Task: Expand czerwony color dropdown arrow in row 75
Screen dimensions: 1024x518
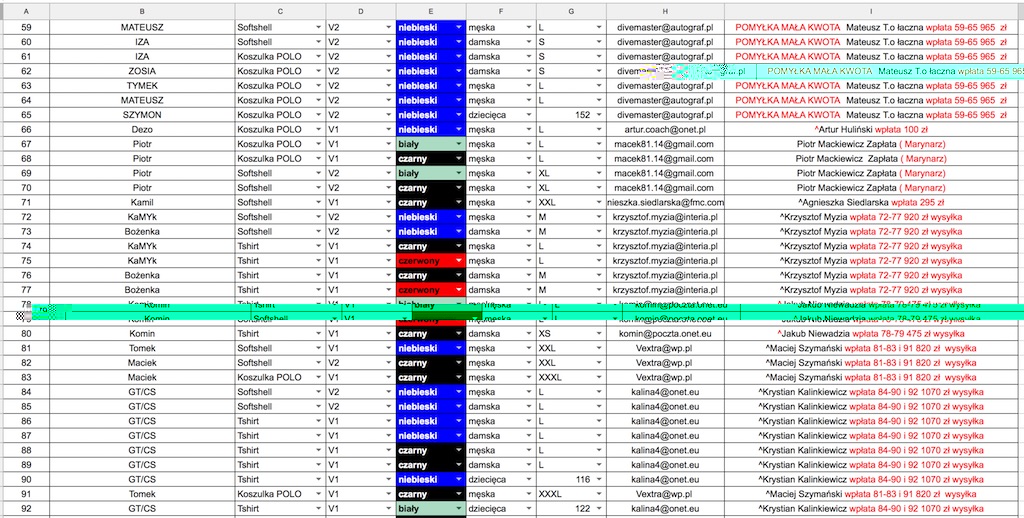Action: [459, 261]
